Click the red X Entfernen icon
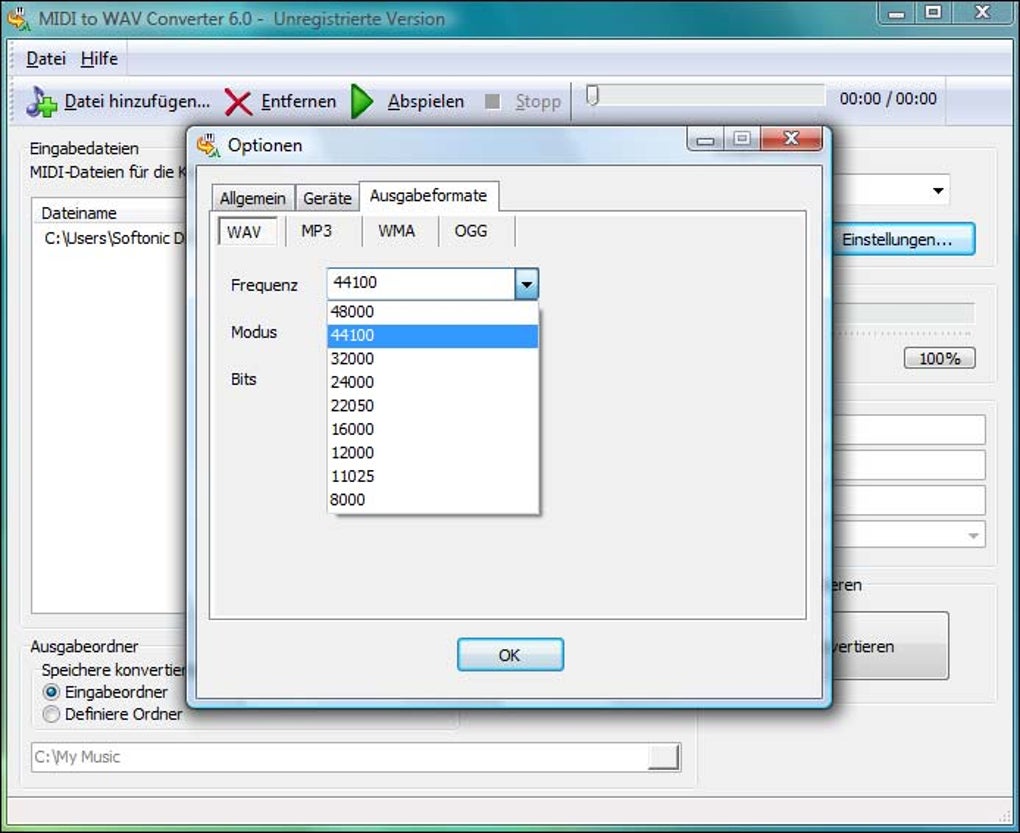The image size is (1020, 833). click(238, 102)
